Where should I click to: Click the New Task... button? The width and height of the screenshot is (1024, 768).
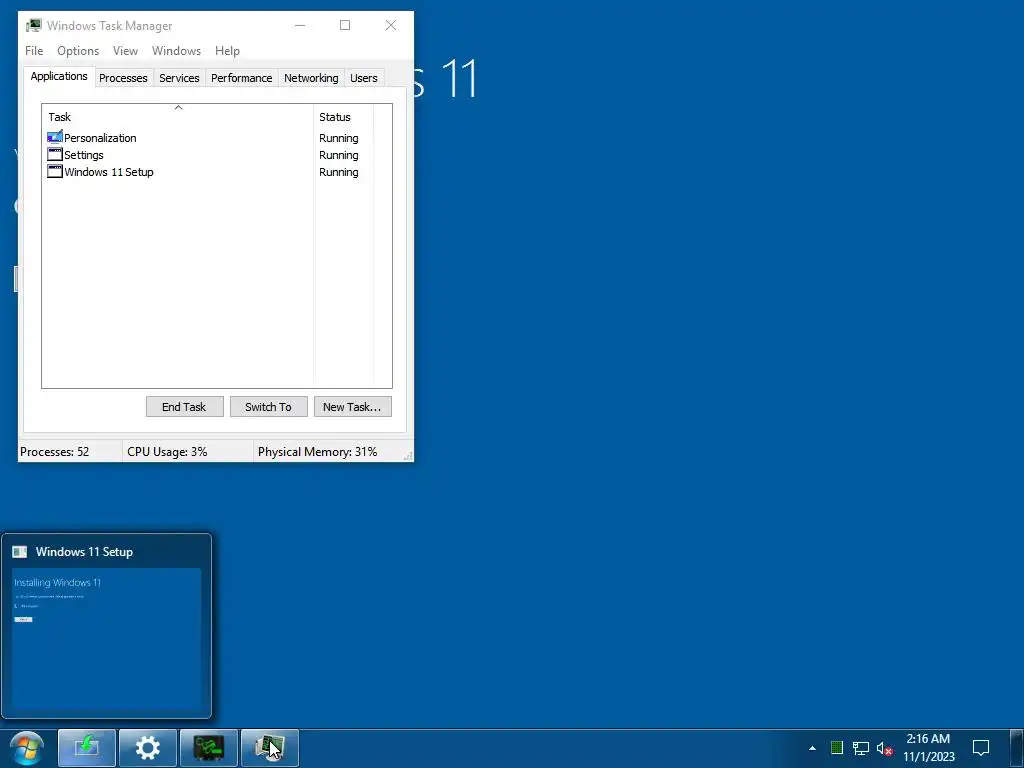[x=352, y=406]
